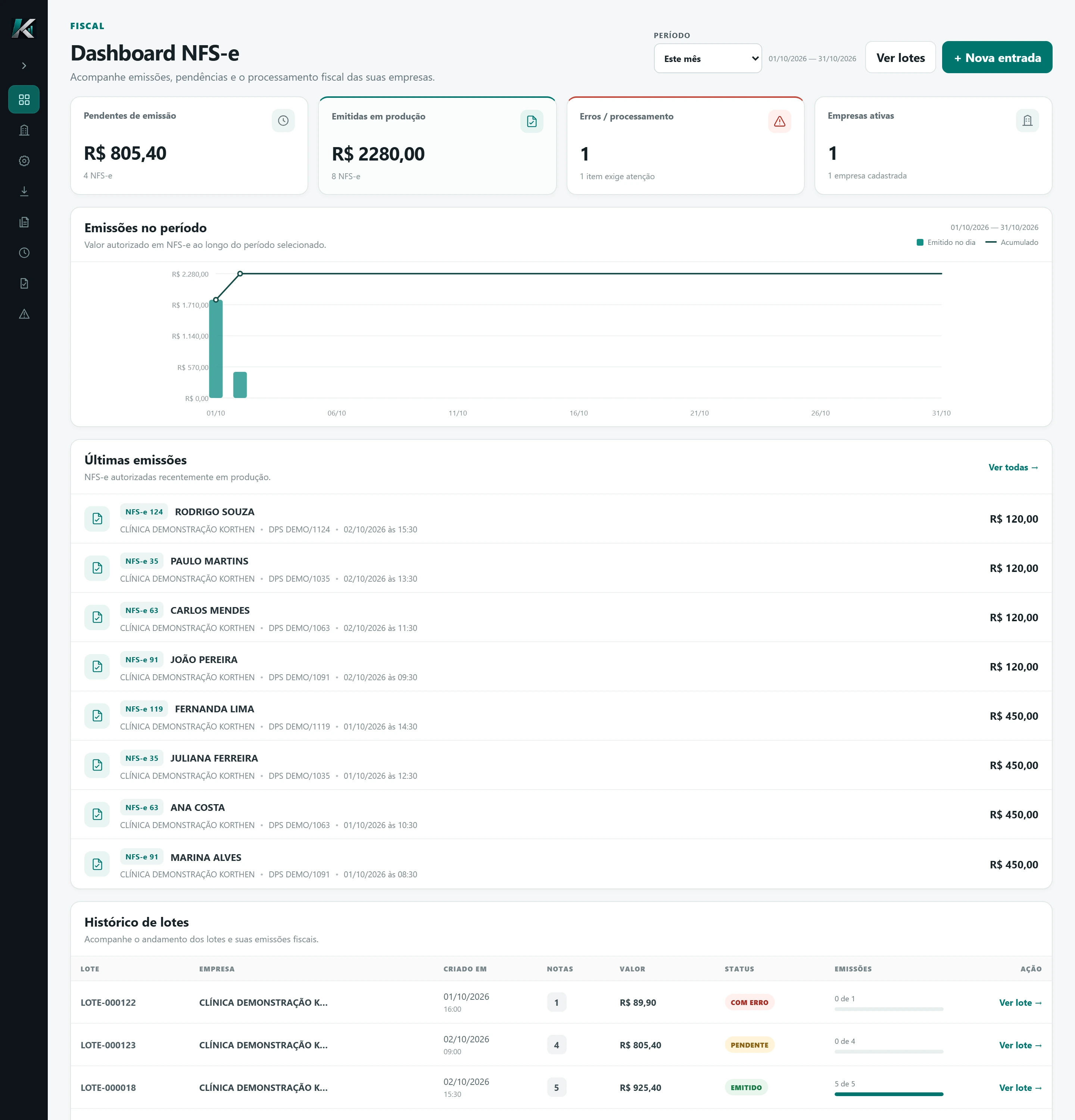This screenshot has width=1075, height=1120.
Task: Click the document icon next to FERNANDA LIMA
Action: [97, 716]
